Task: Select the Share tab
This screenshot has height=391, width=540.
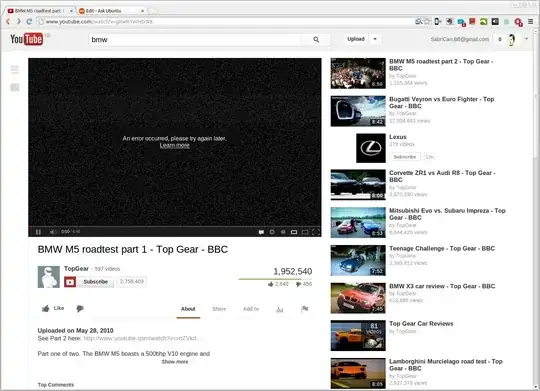Action: (219, 309)
